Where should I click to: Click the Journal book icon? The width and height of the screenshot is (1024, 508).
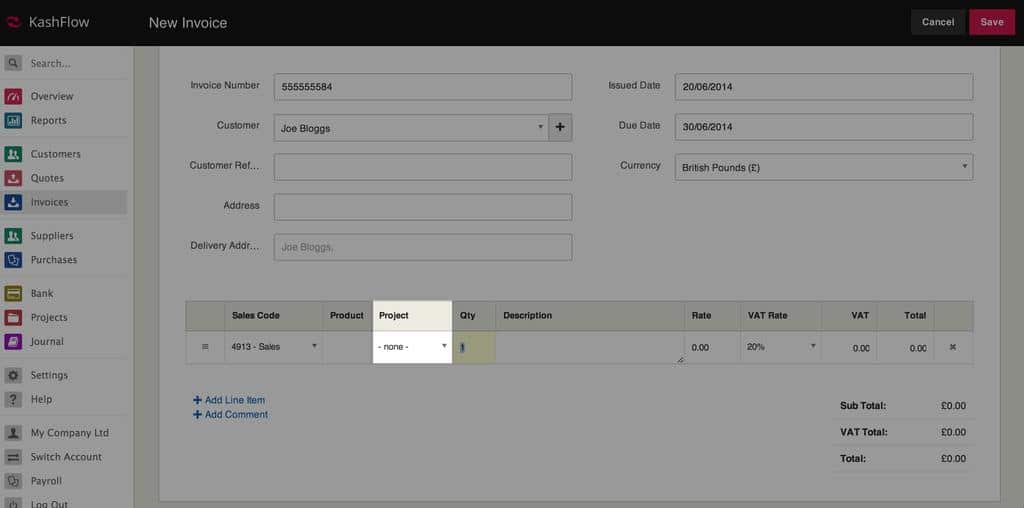coord(13,342)
